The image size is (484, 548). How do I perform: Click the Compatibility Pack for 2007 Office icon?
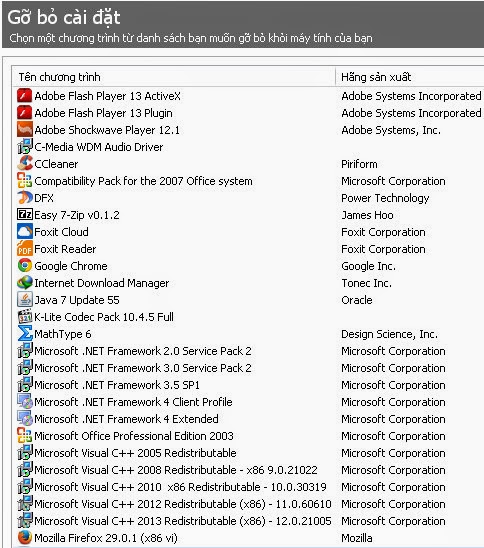tap(25, 181)
